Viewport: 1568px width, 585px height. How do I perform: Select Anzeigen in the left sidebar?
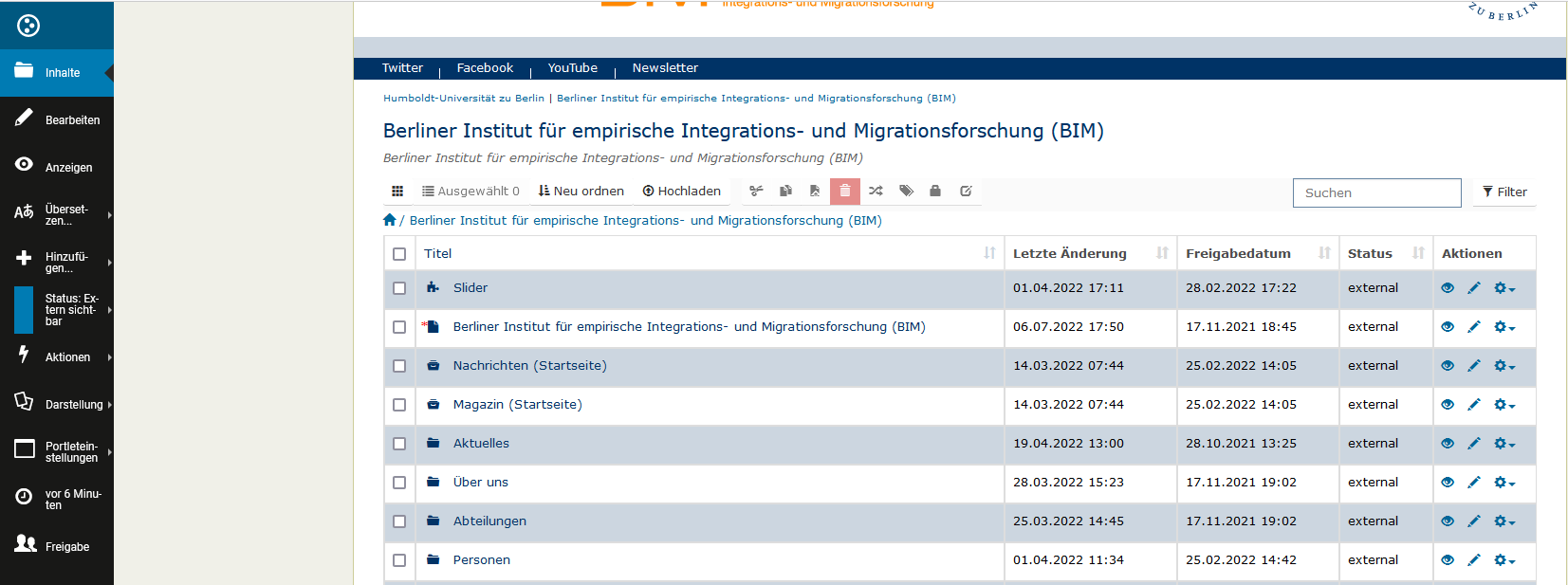(x=57, y=168)
